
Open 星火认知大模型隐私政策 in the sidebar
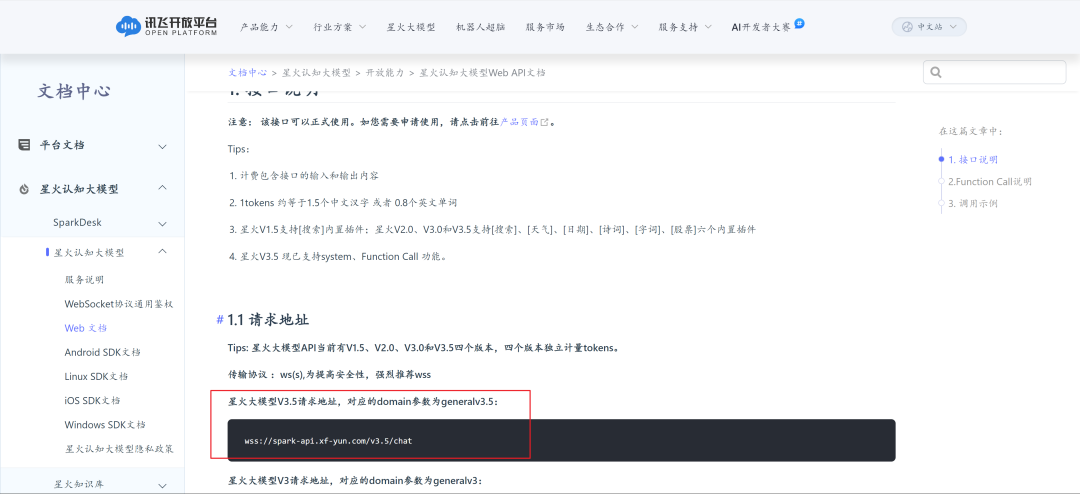[118, 449]
